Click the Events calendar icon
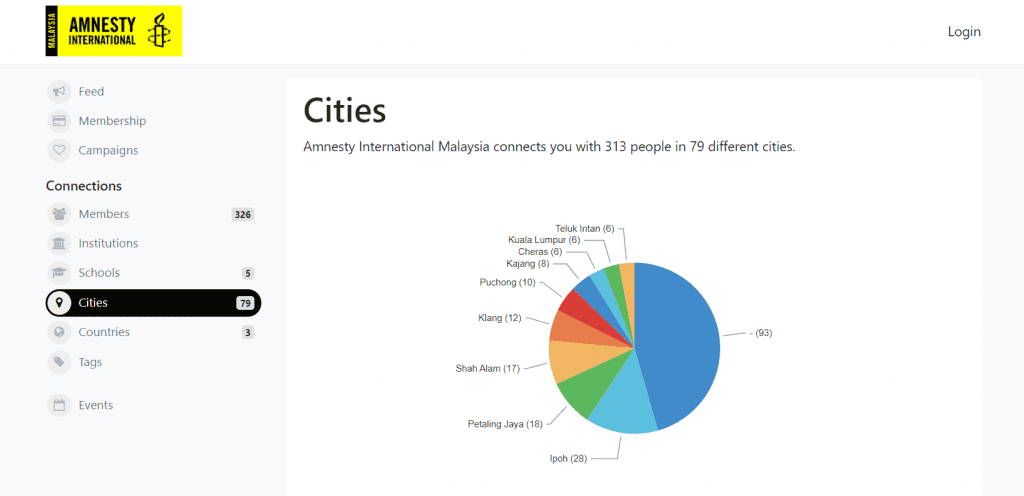Viewport: 1024px width, 496px height. 59,405
